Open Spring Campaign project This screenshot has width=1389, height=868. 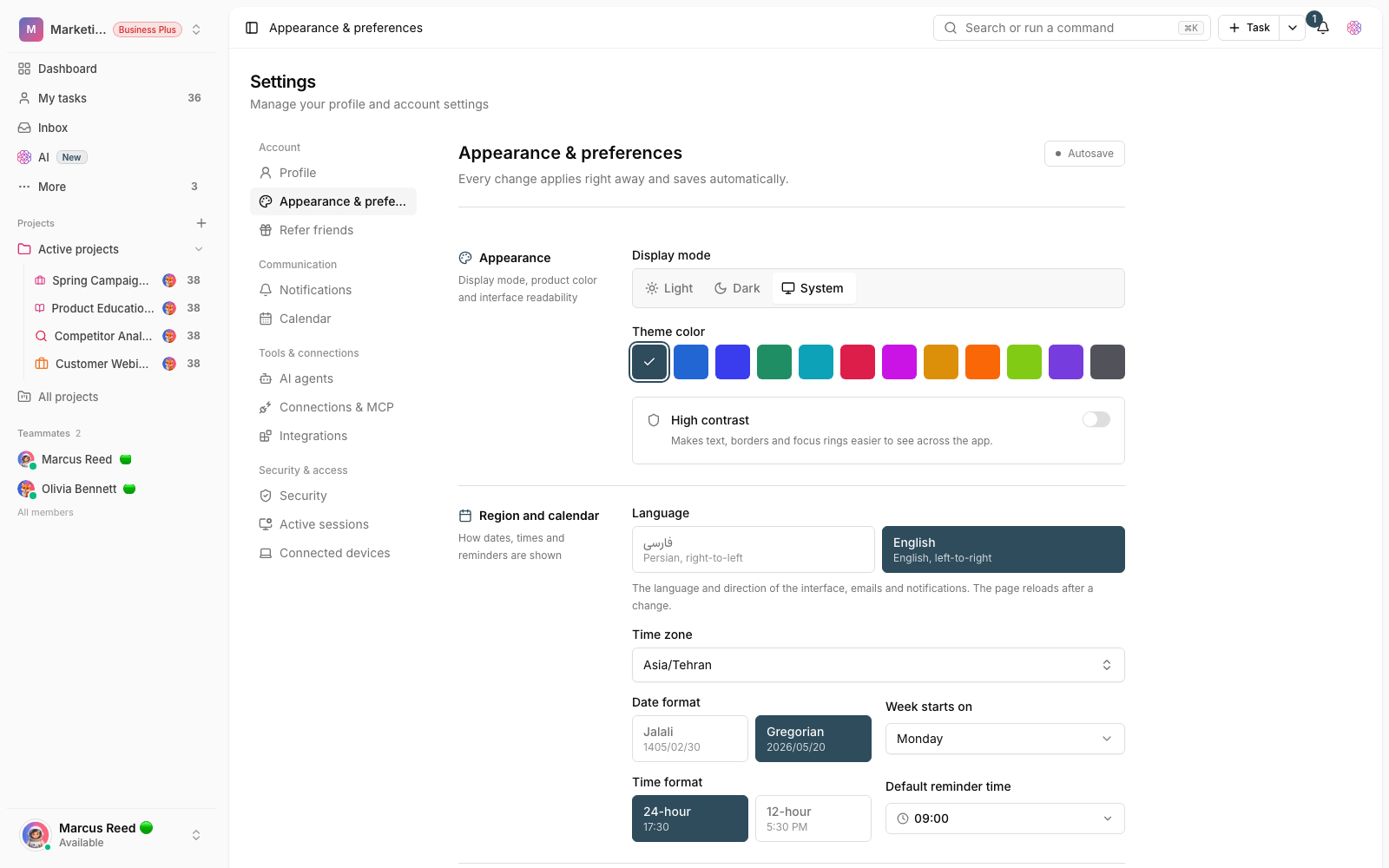coord(118,280)
